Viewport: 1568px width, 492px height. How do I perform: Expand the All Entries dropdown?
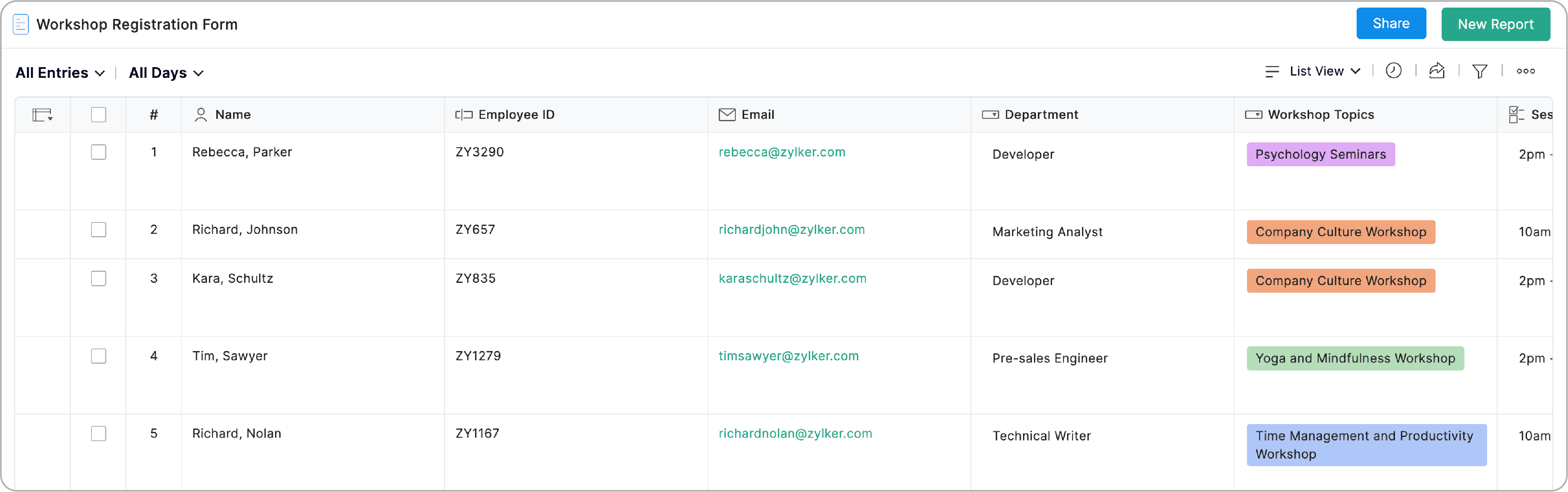(60, 73)
